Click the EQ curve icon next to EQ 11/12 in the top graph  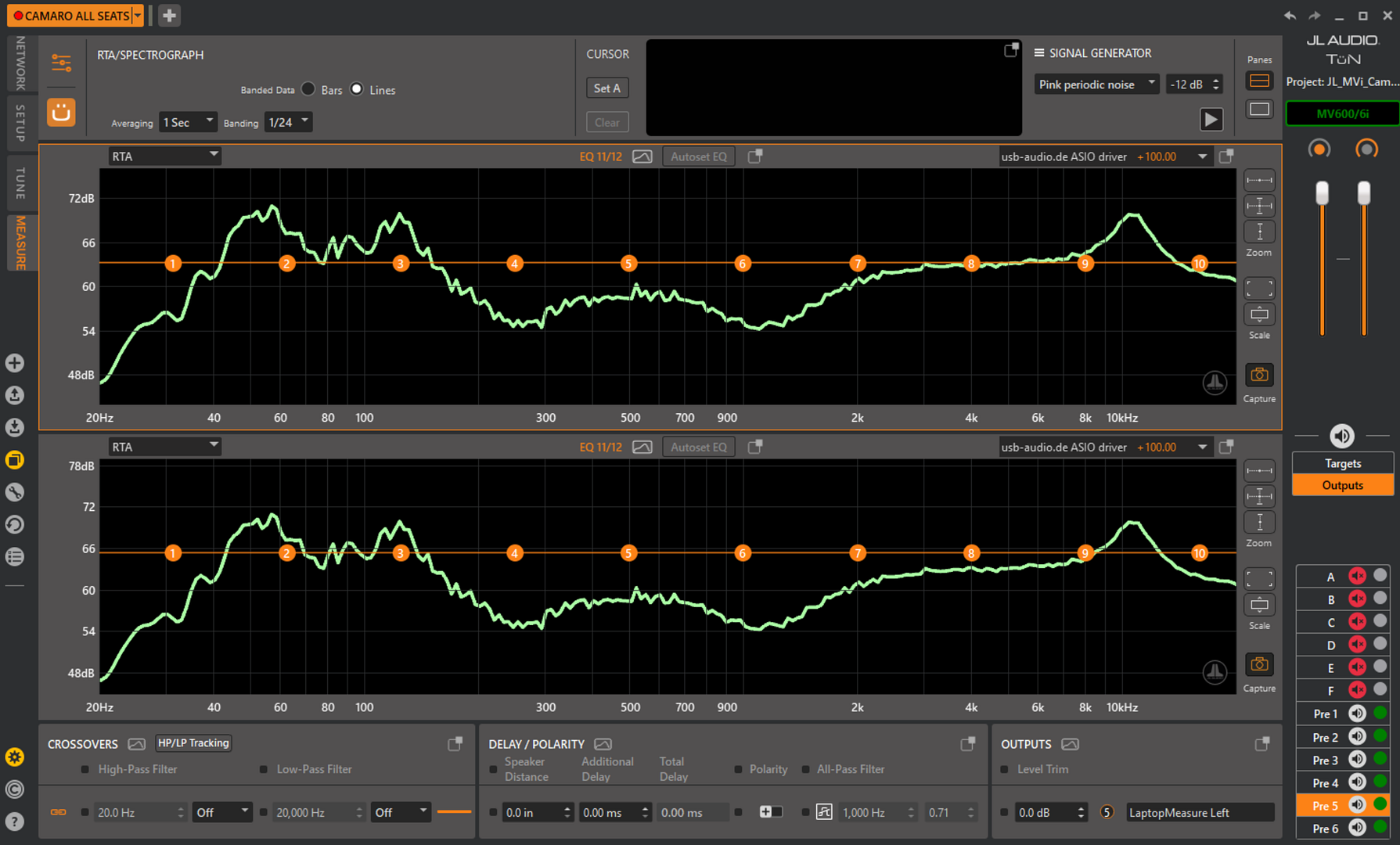coord(642,156)
